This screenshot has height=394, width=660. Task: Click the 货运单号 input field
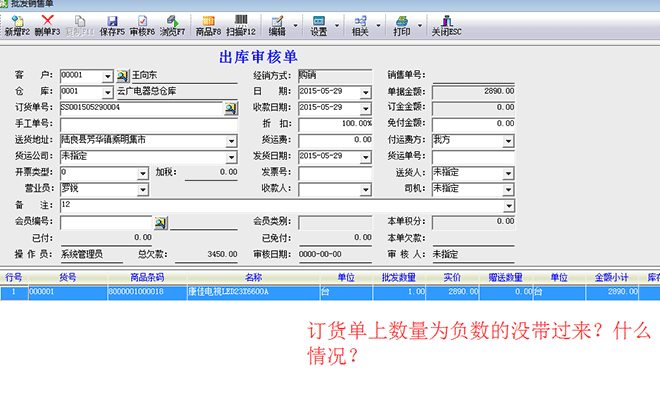tap(473, 157)
